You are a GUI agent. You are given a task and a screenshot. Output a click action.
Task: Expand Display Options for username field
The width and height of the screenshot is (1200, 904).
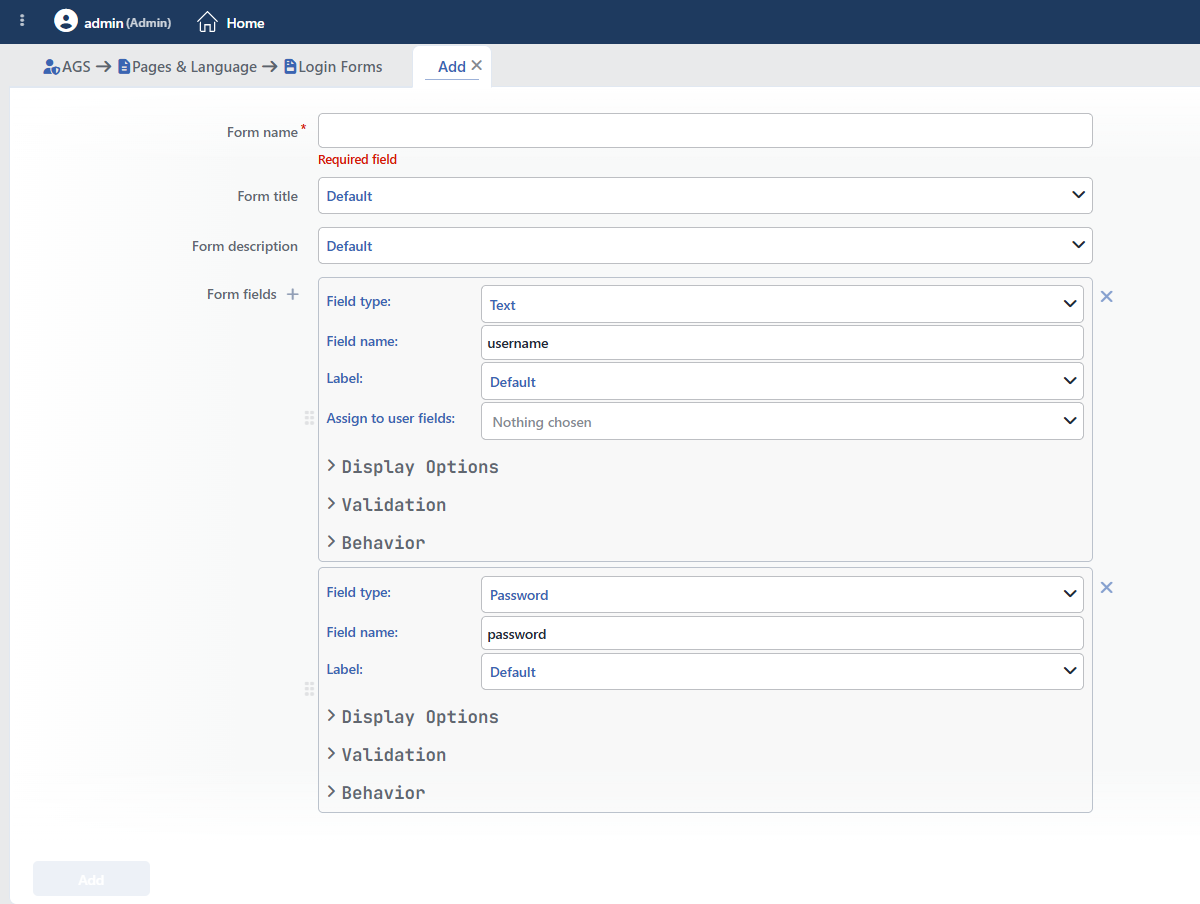point(412,467)
